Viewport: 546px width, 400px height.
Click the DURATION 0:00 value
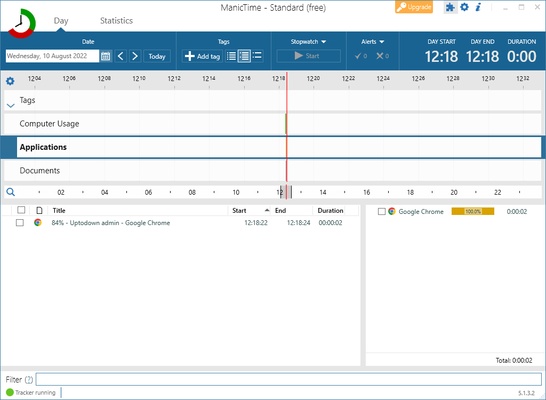pyautogui.click(x=522, y=56)
